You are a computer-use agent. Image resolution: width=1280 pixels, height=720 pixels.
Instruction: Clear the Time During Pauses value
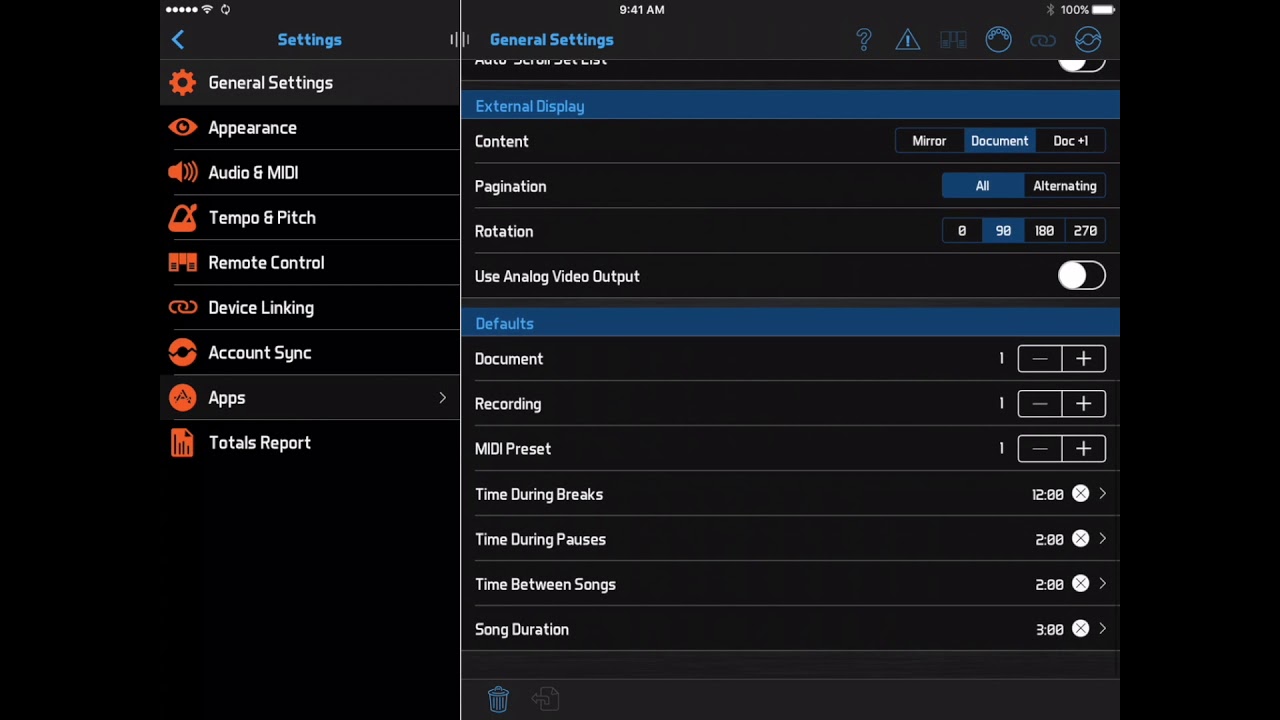pos(1080,539)
